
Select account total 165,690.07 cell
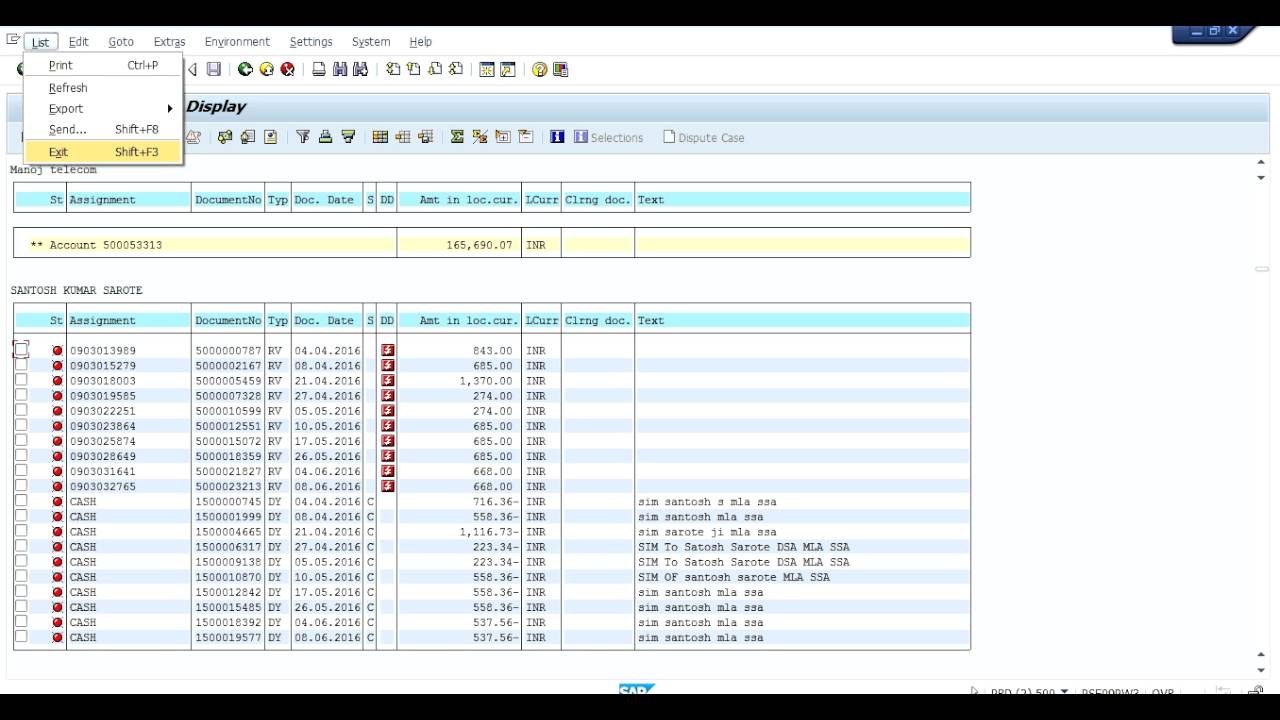459,245
